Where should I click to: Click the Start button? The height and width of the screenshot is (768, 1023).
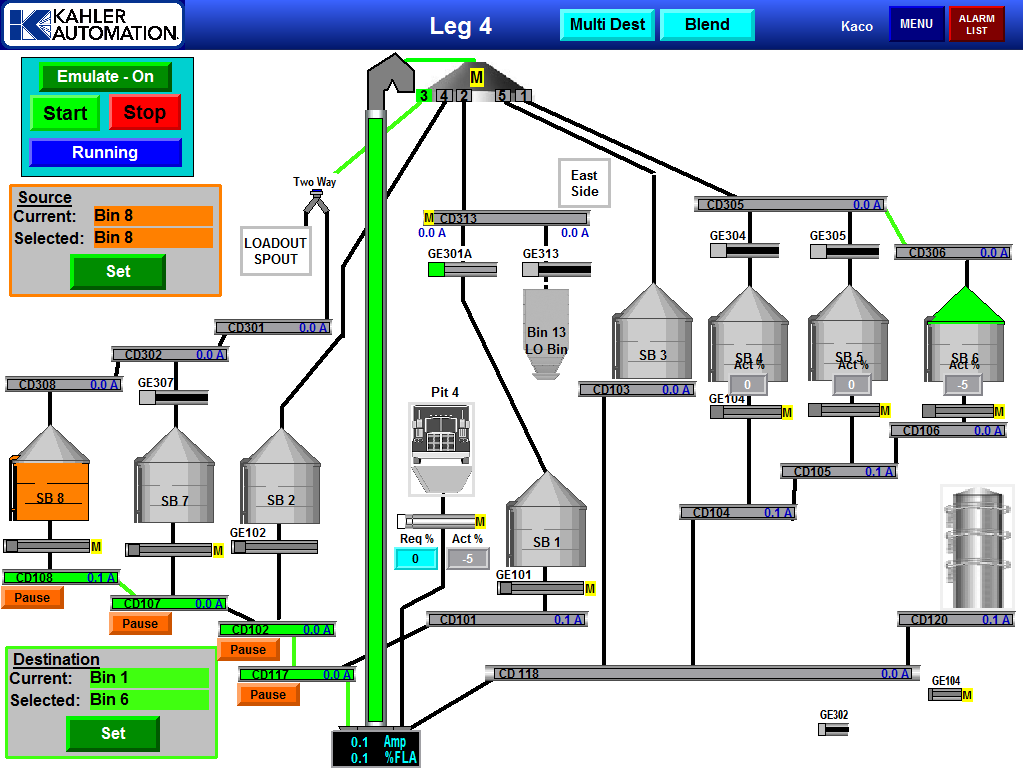click(x=65, y=113)
